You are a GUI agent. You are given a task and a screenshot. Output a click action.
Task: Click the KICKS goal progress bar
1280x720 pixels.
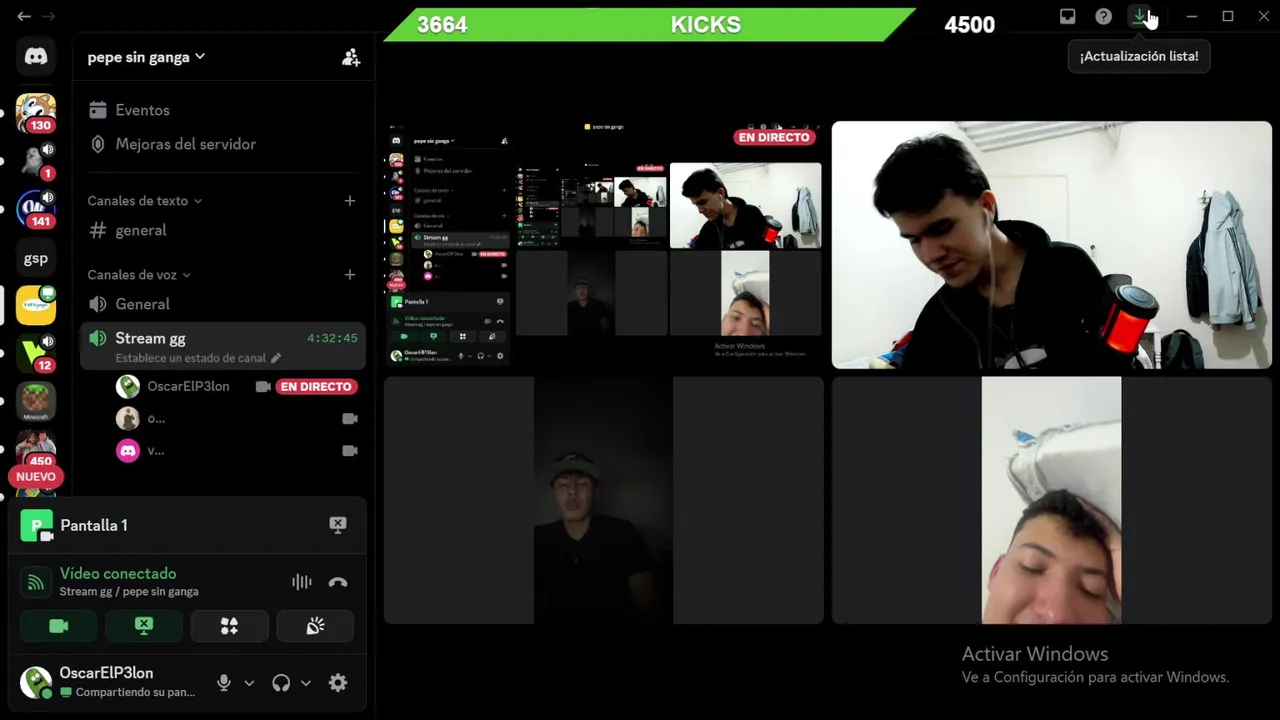click(x=650, y=25)
